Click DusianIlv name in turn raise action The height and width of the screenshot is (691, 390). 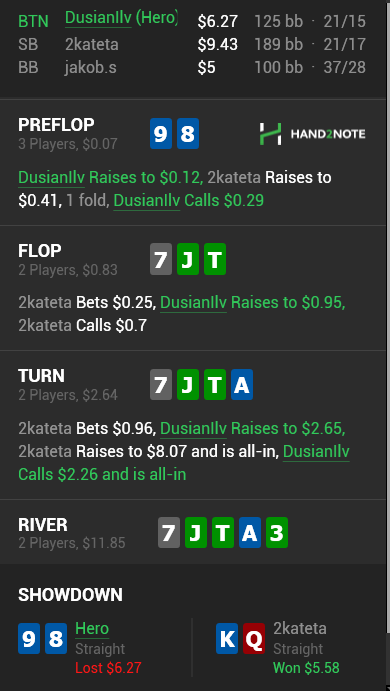click(x=193, y=428)
